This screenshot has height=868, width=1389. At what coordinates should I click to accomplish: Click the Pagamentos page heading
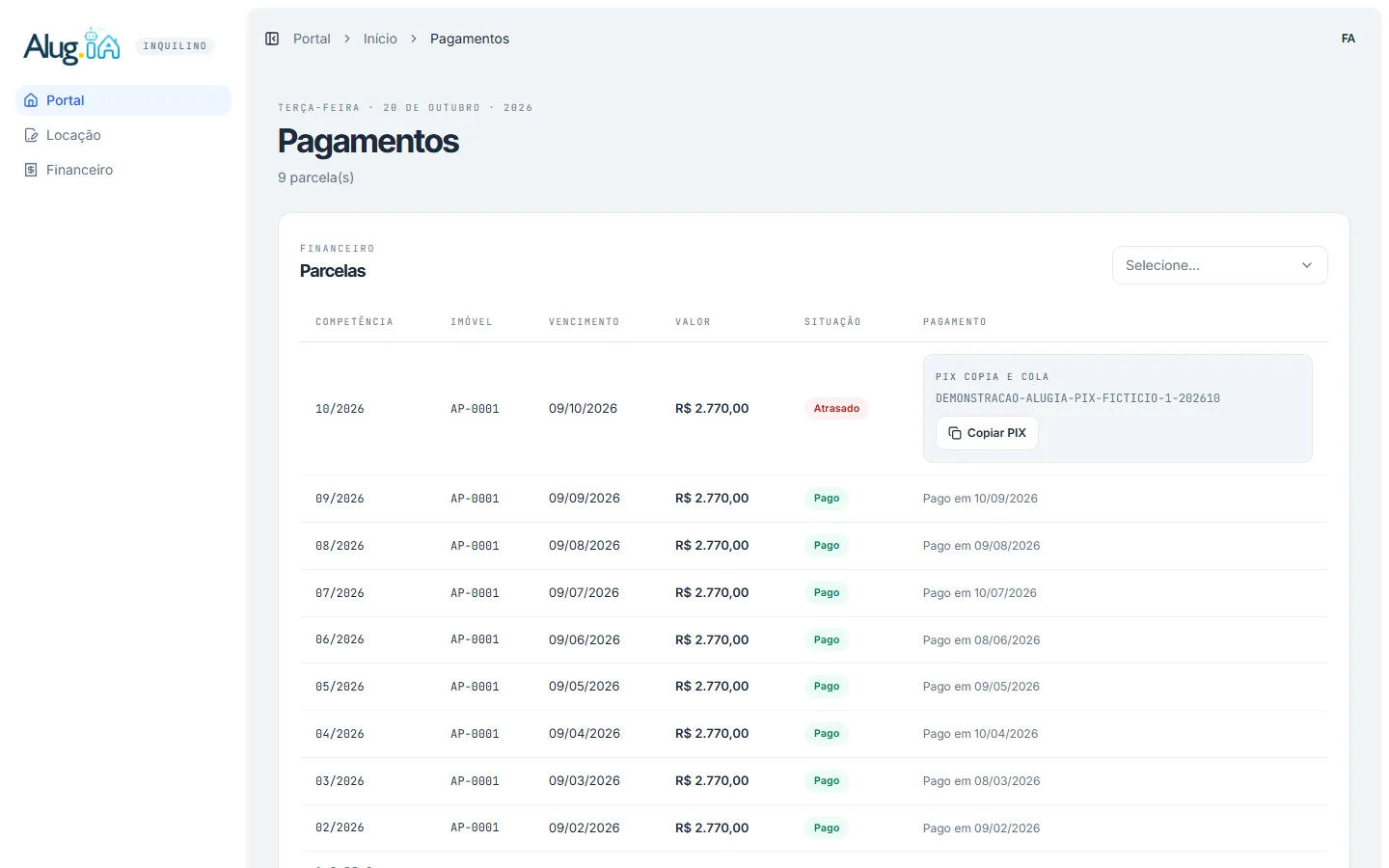pos(368,141)
